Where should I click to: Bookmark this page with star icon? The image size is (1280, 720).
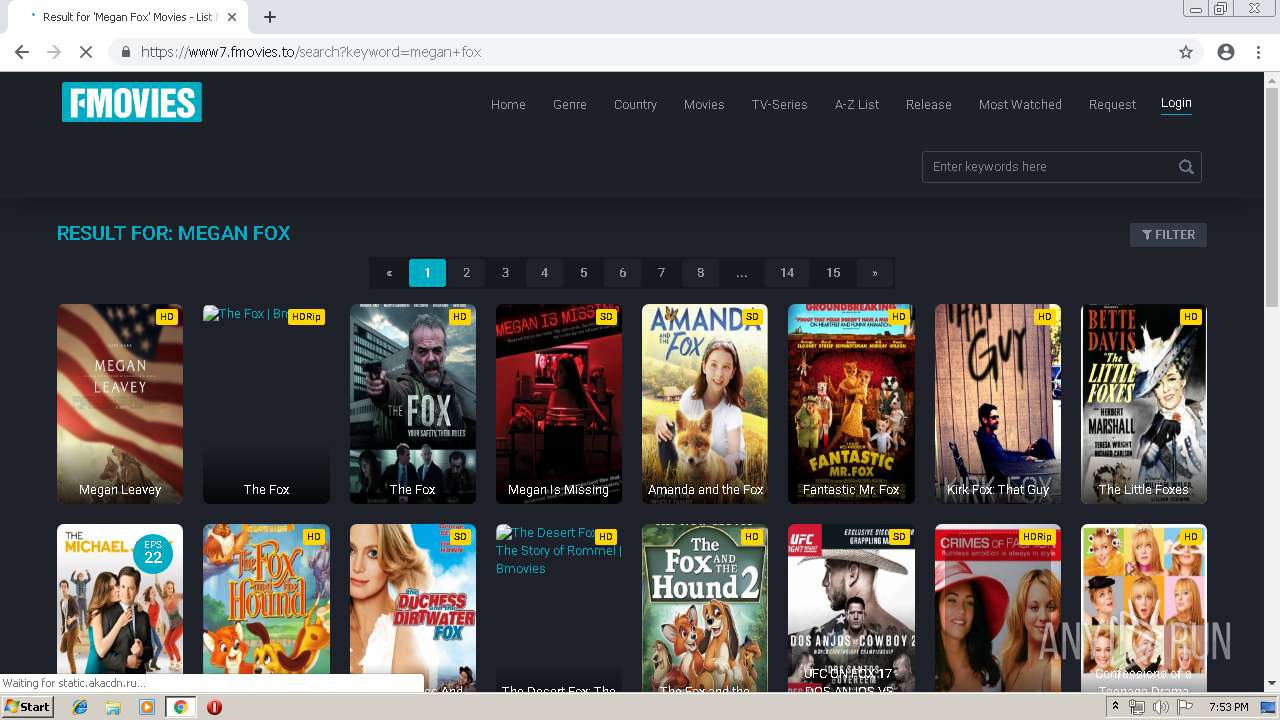[1186, 52]
